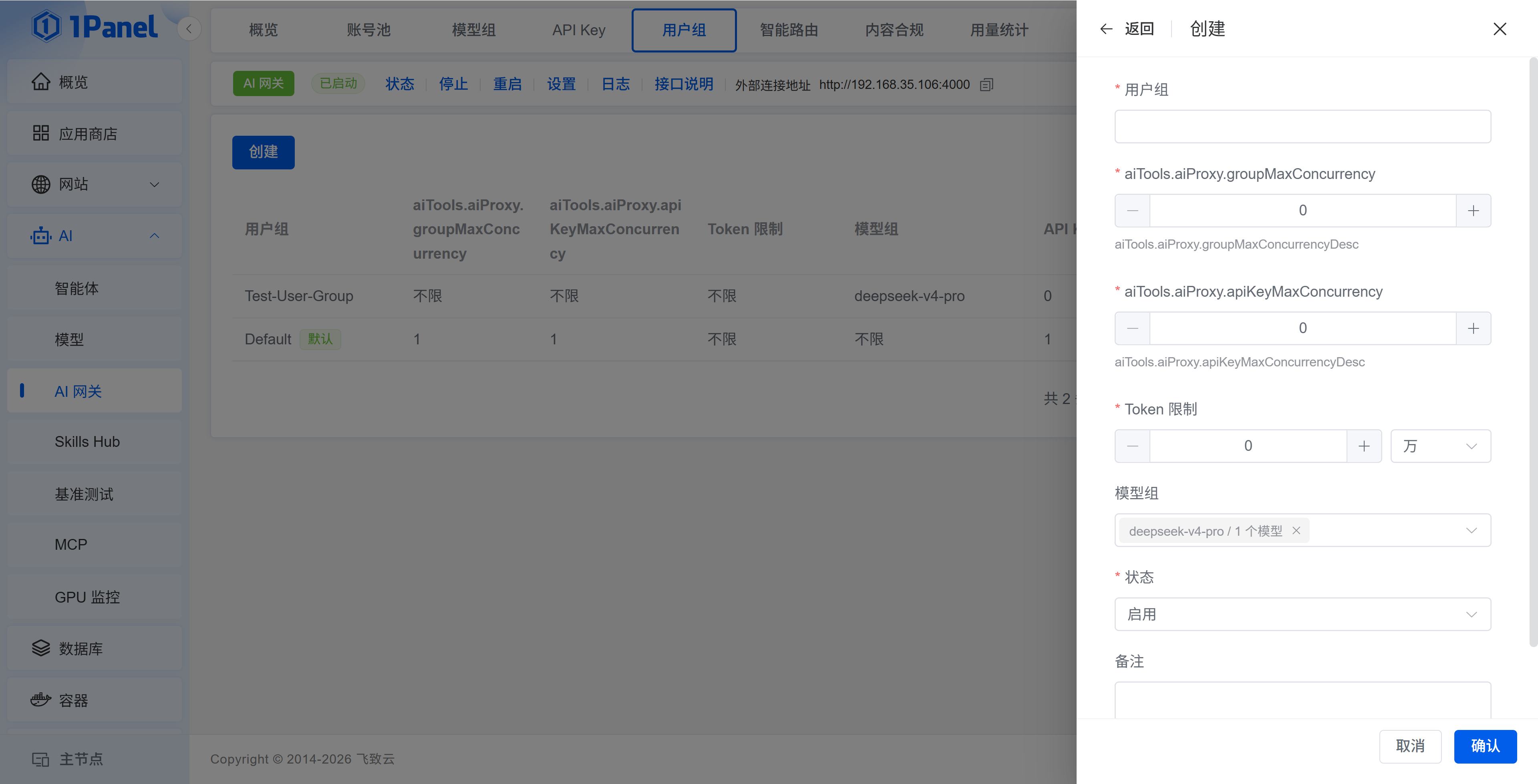Click the apiKeyMaxConcurrency number field

pyautogui.click(x=1302, y=328)
